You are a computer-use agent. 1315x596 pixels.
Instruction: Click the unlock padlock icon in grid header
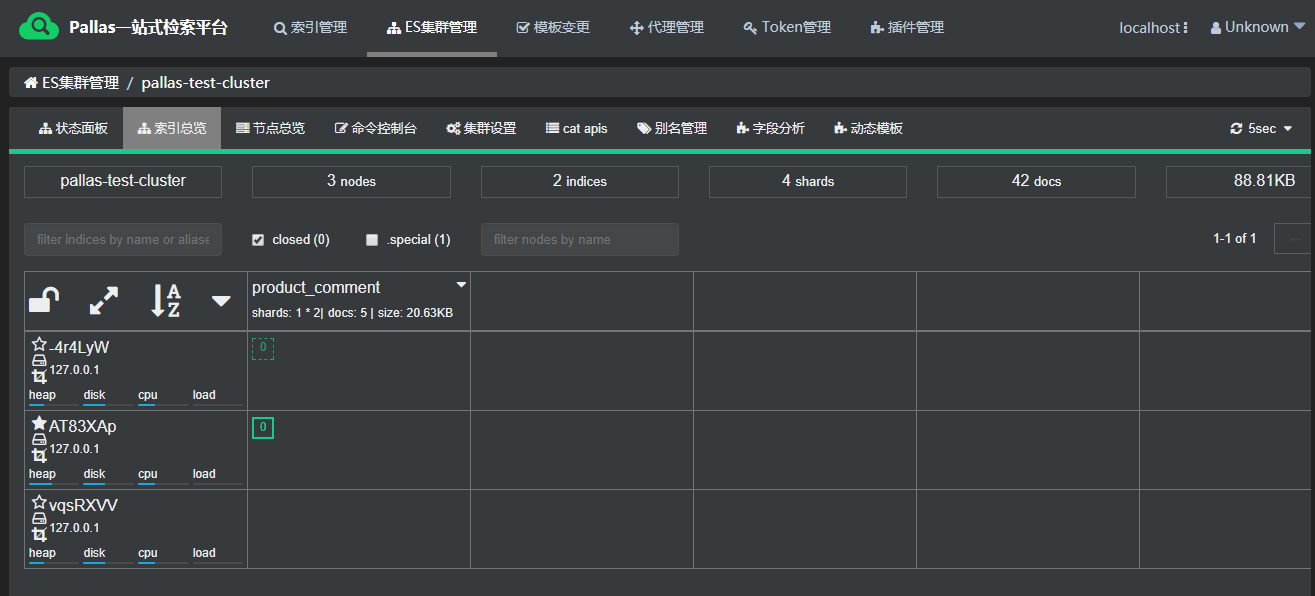44,300
